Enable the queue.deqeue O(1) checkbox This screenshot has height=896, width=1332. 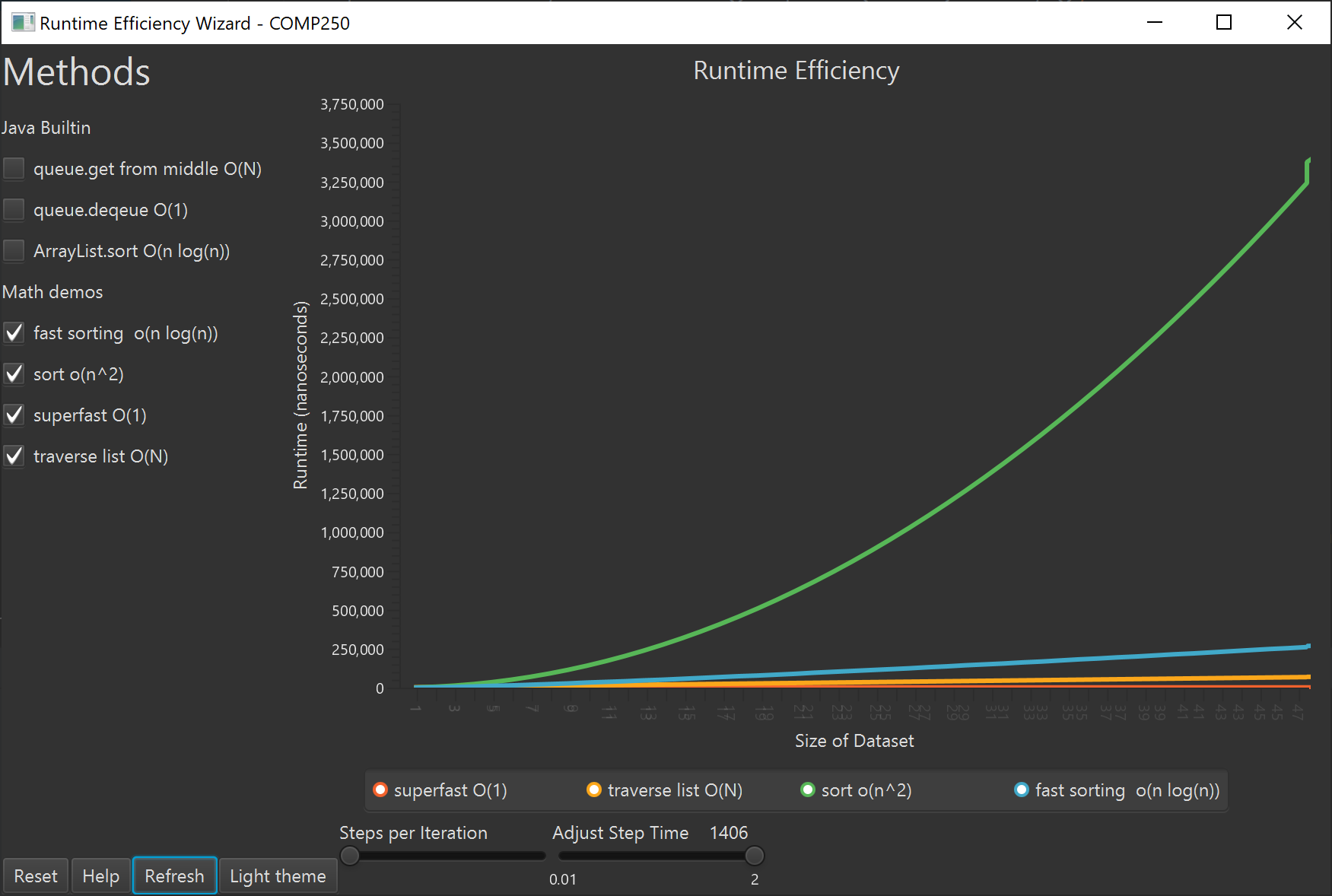point(14,209)
